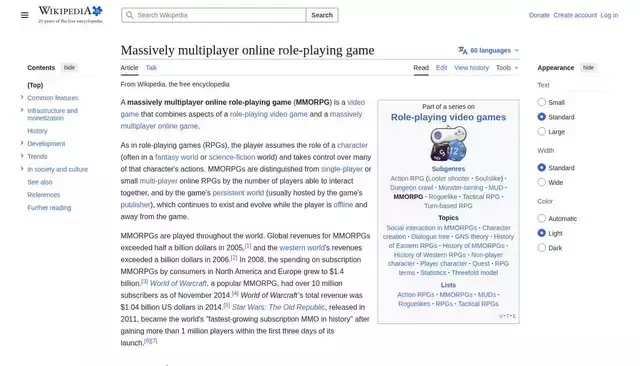Viewport: 640px width, 366px height.
Task: Open the Soulslike link
Action: click(488, 178)
